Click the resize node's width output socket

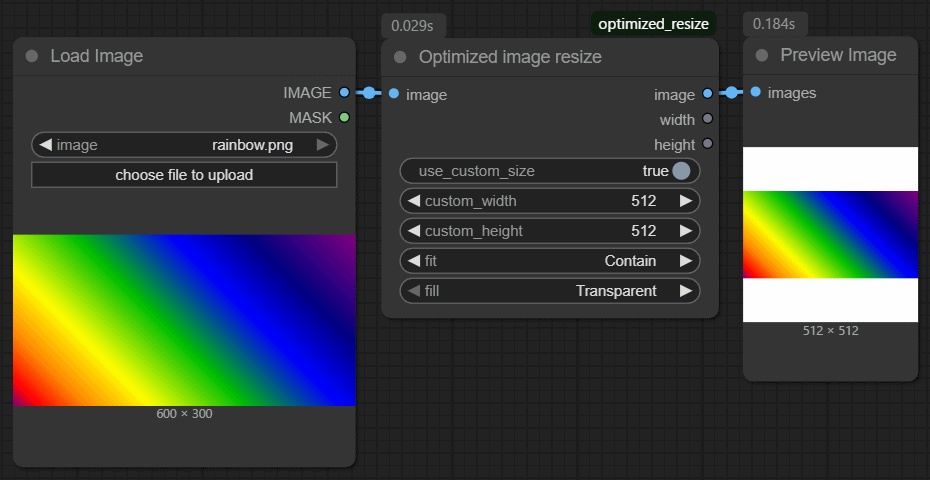coord(708,120)
